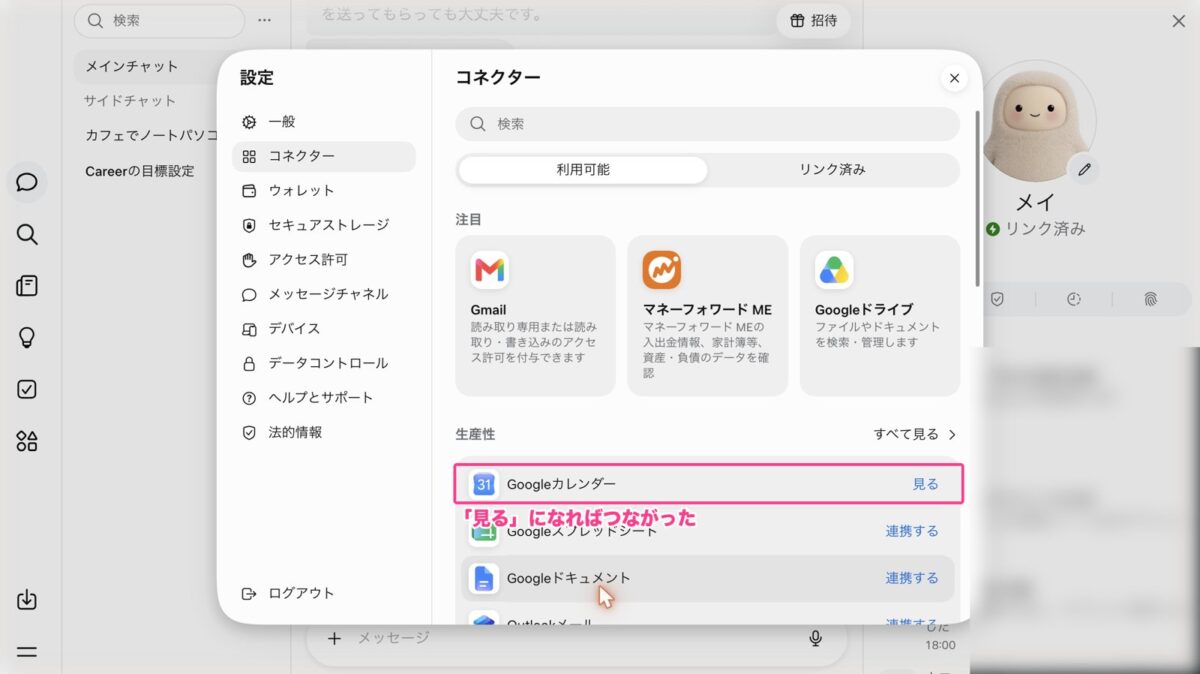The width and height of the screenshot is (1200, 674).
Task: Open the checkbox tasks icon in left rail
Action: pos(27,389)
